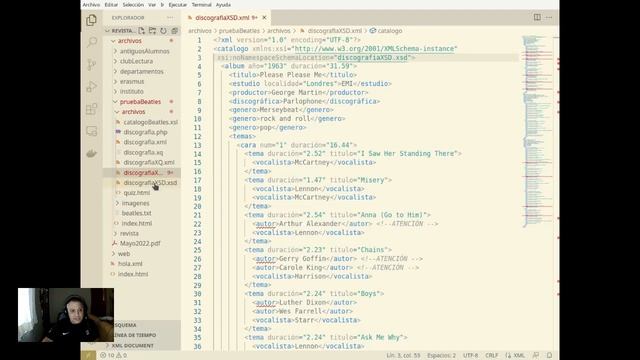Click the code minimap to jump in the file

click(x=537, y=131)
